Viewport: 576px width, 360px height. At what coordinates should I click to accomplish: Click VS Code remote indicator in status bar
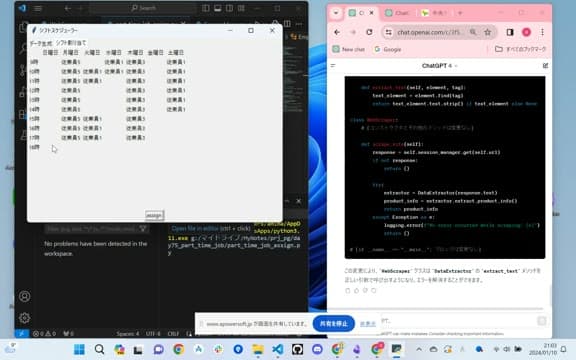[x=21, y=334]
